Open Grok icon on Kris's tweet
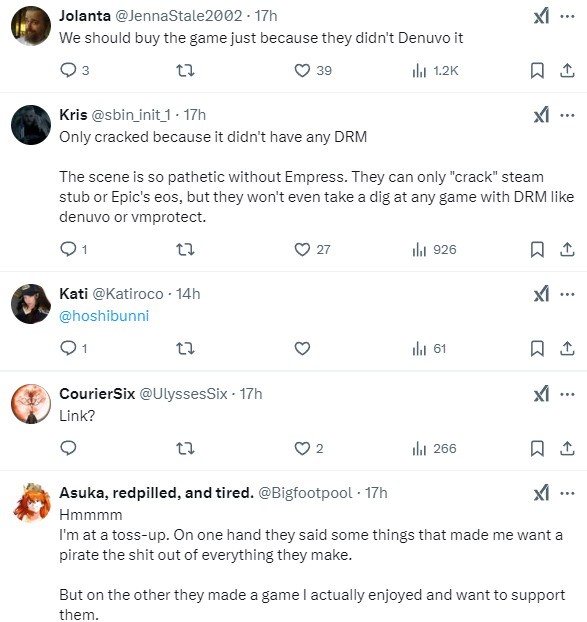 [x=541, y=115]
